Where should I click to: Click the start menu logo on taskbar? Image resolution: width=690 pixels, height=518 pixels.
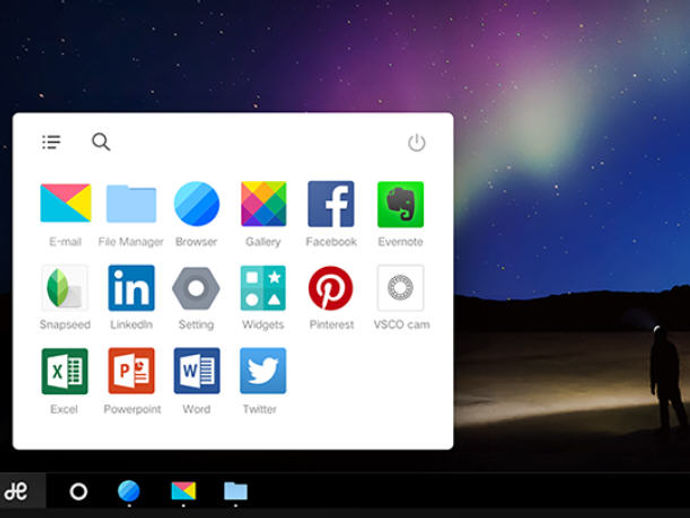tap(16, 491)
